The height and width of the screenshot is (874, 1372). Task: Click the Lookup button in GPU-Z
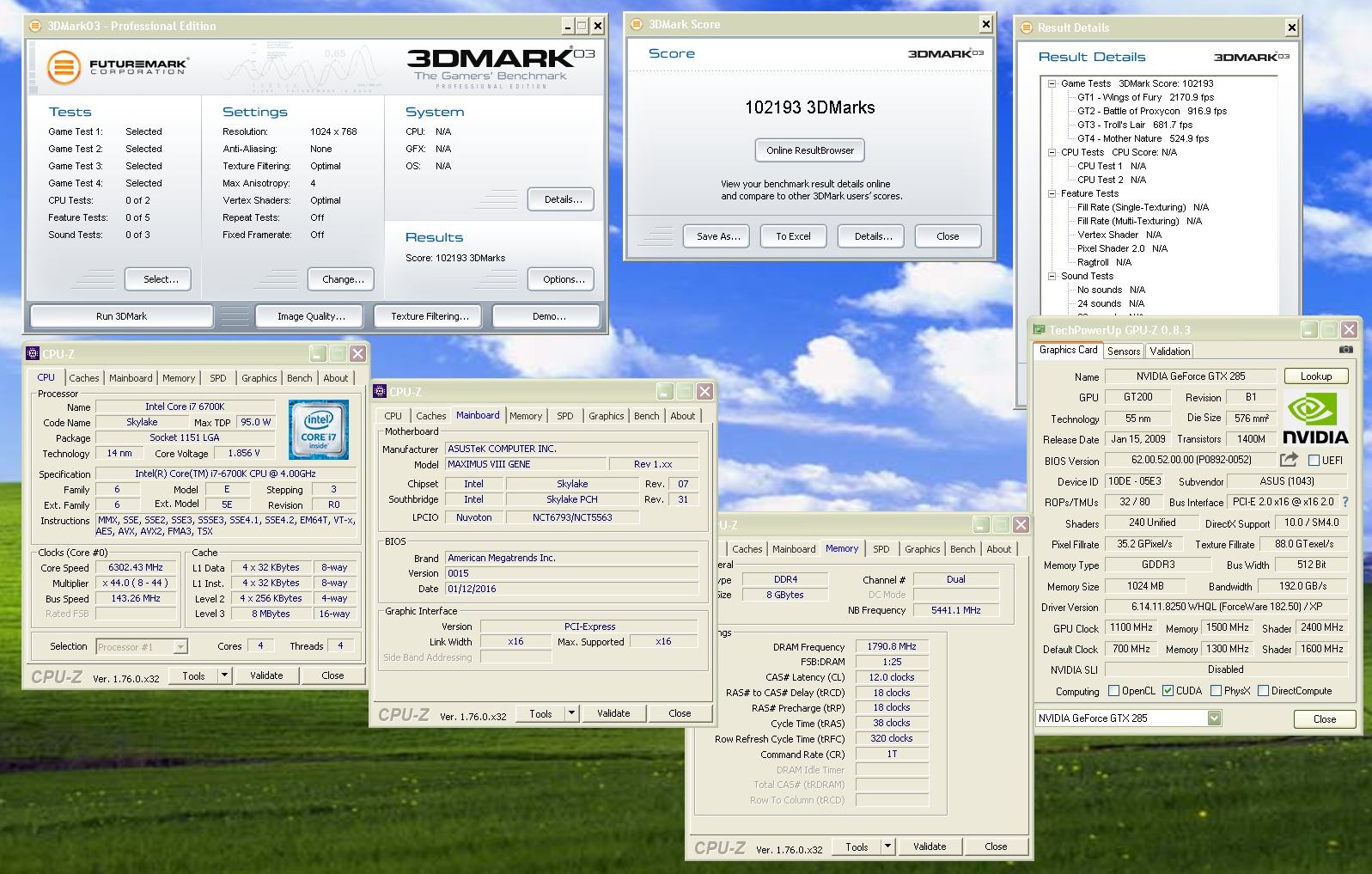pos(1316,376)
